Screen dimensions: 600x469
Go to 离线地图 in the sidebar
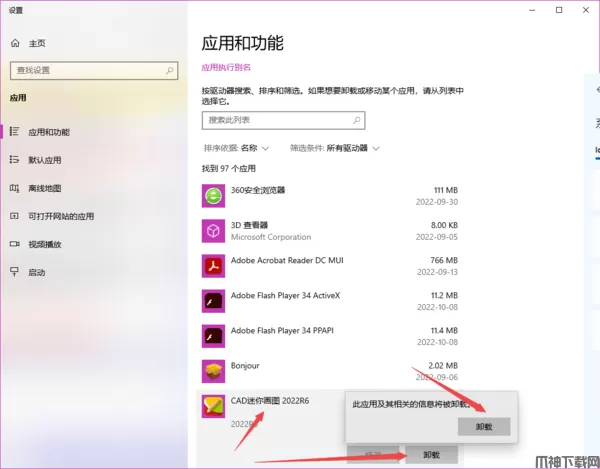point(45,188)
